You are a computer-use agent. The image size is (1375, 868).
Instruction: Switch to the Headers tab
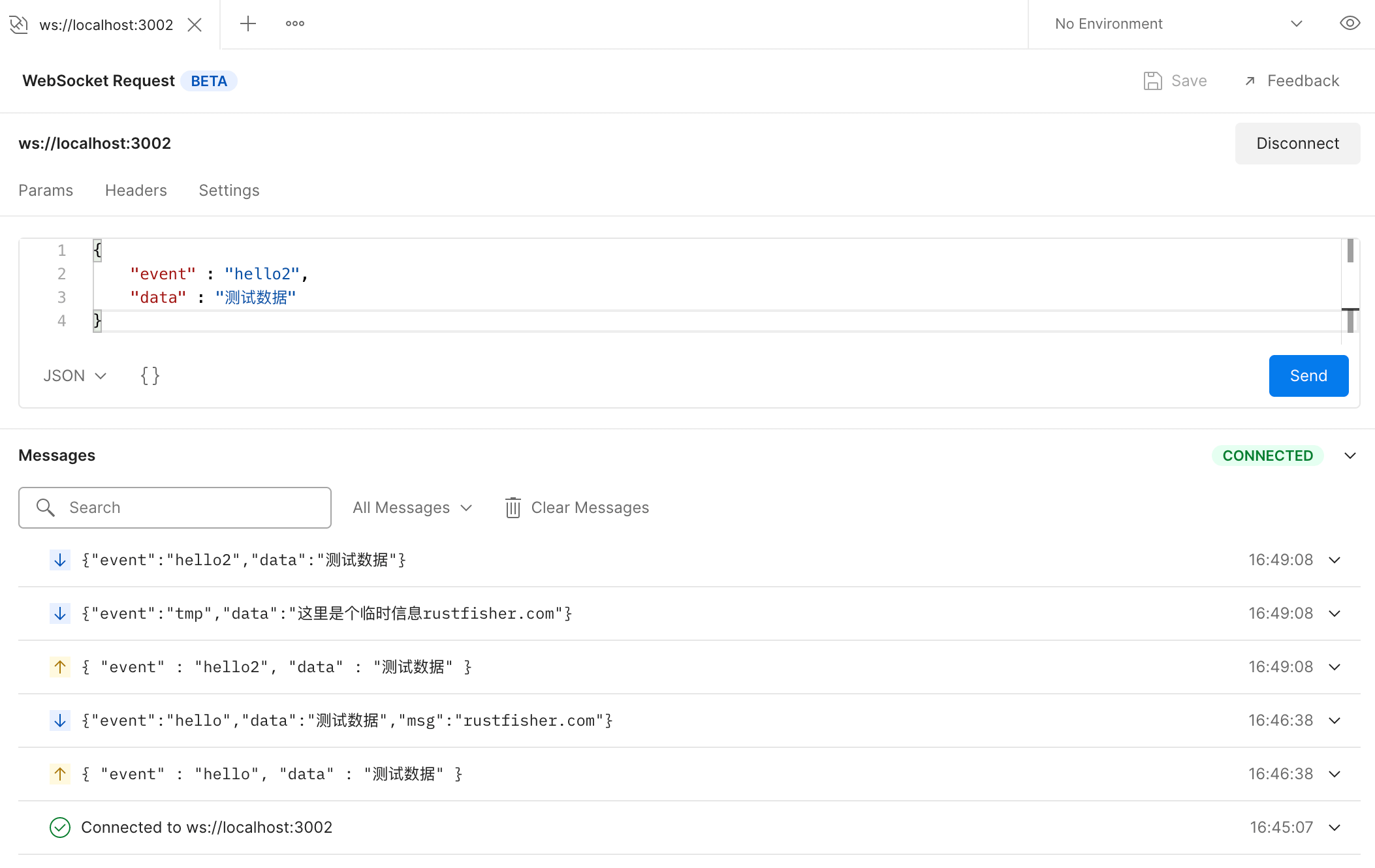pyautogui.click(x=136, y=191)
